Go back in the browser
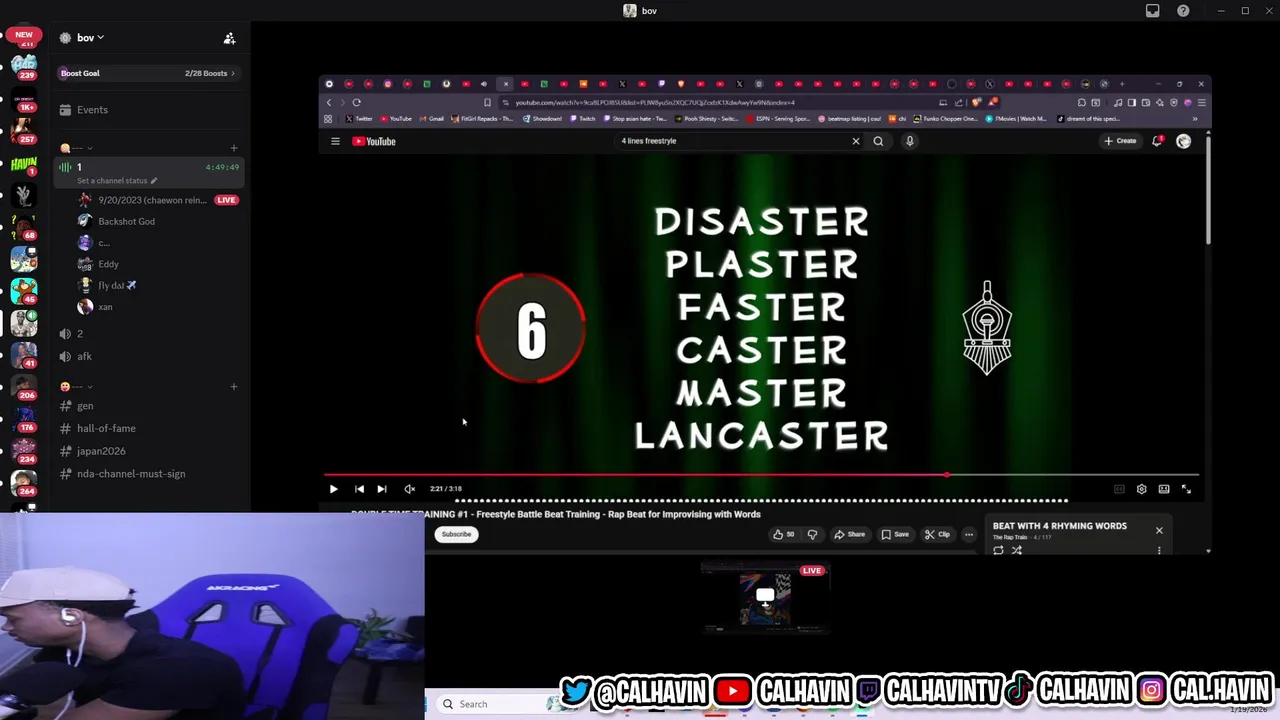1280x720 pixels. click(329, 102)
